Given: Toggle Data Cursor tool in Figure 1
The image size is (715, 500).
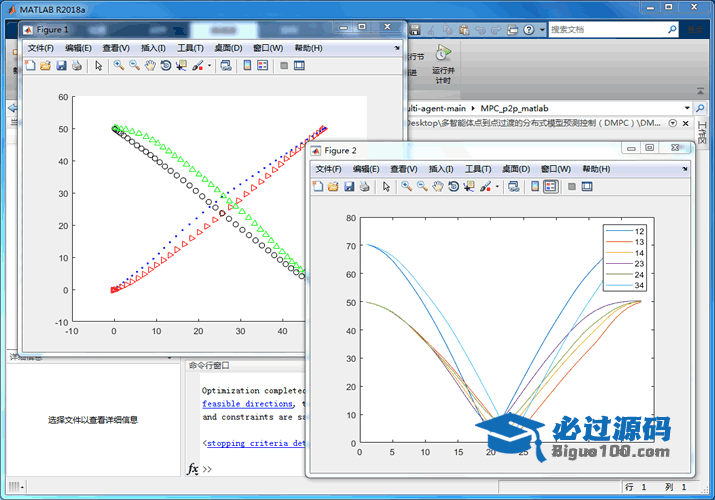Looking at the screenshot, I should click(181, 66).
